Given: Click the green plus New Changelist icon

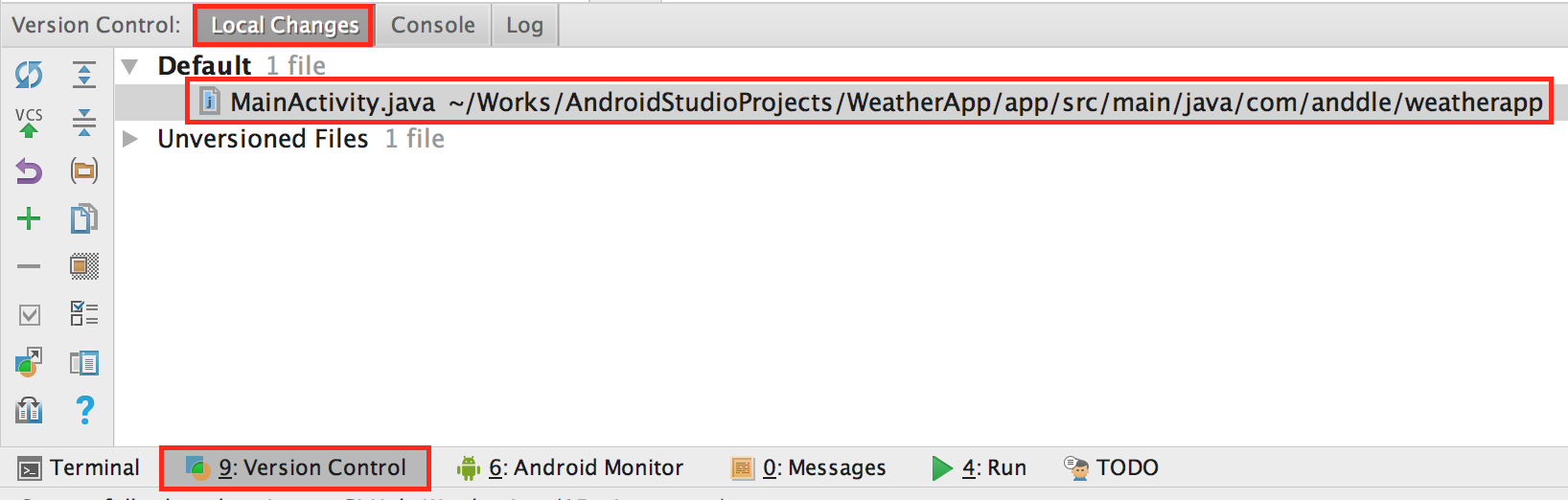Looking at the screenshot, I should click(29, 218).
